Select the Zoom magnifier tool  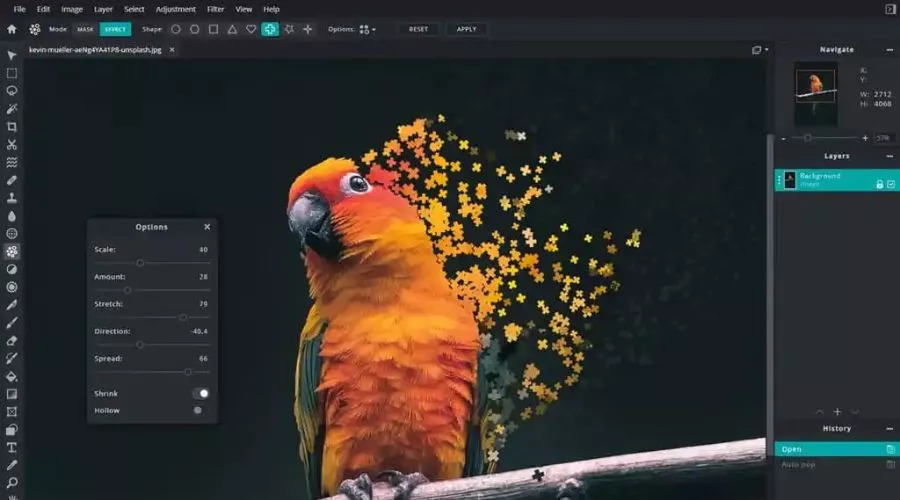[11, 482]
